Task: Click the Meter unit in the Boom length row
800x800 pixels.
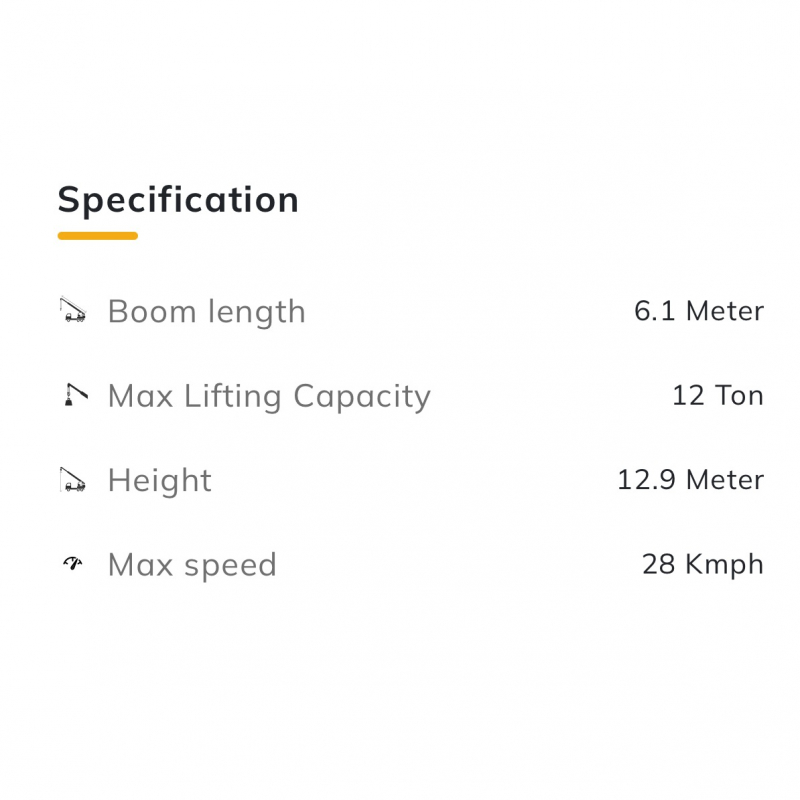Action: [725, 311]
